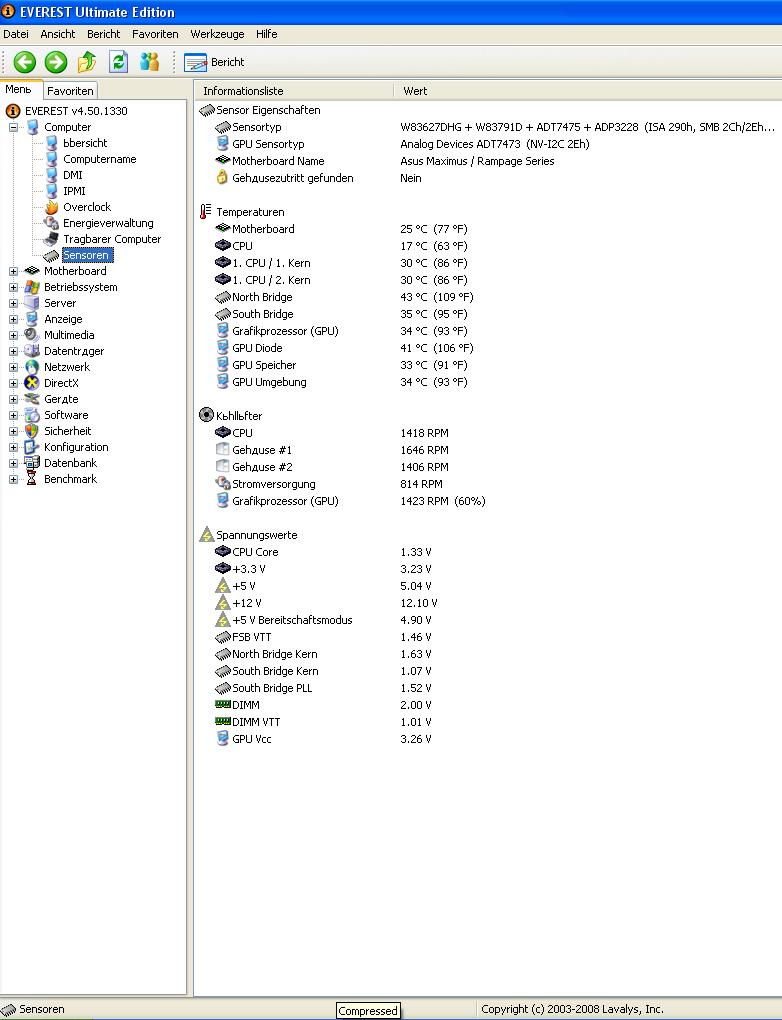Click the Benchmark hourglass icon

(31, 479)
